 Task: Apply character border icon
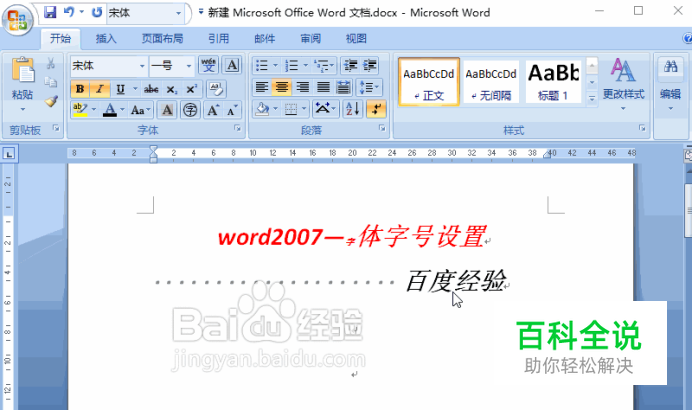(x=232, y=65)
